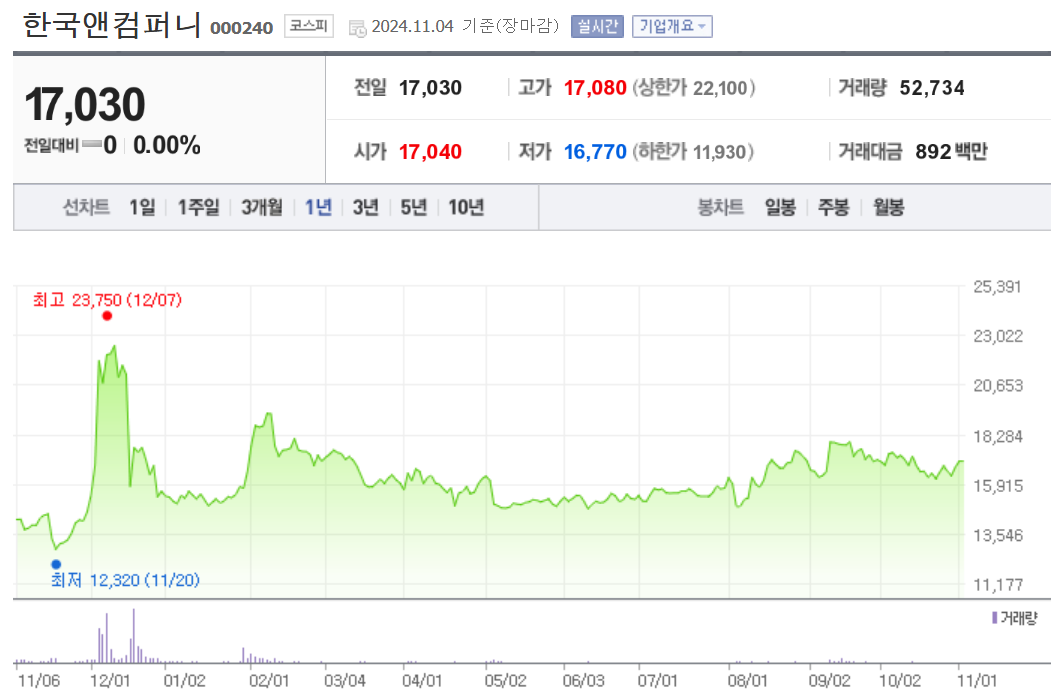The image size is (1051, 700).
Task: Select the 3개월 line chart tab
Action: pyautogui.click(x=262, y=207)
